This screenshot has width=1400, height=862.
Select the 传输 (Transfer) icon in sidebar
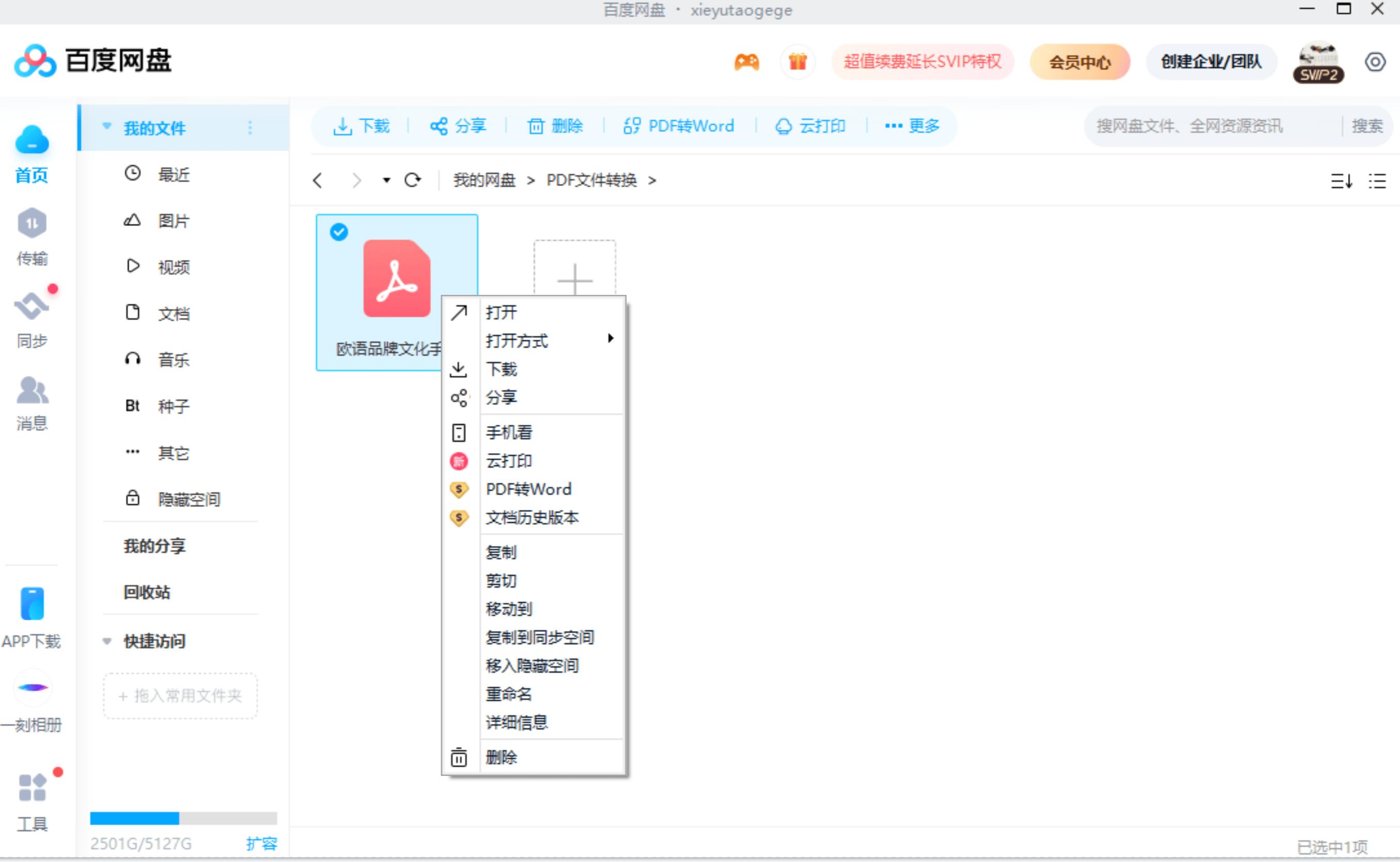[32, 223]
